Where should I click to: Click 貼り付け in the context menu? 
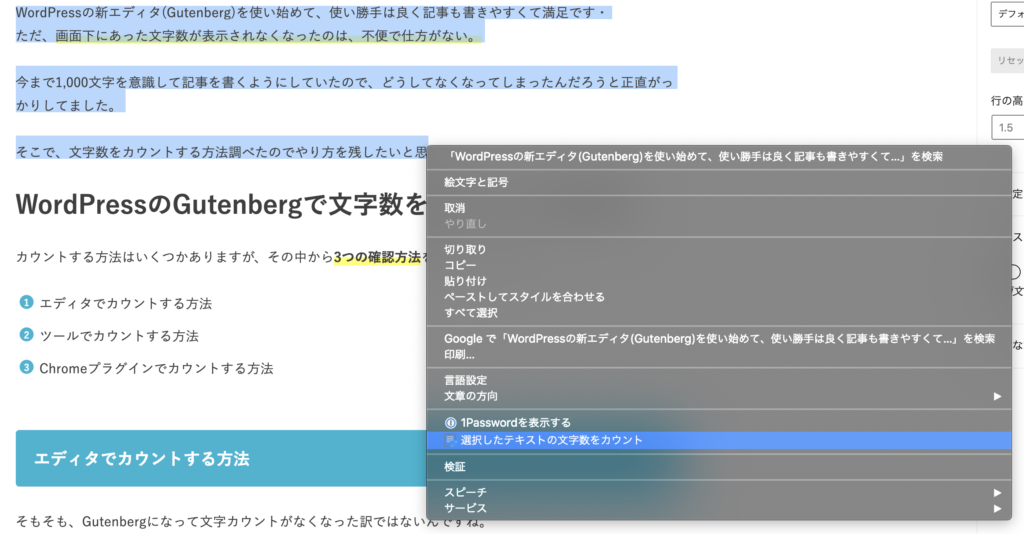(x=718, y=281)
